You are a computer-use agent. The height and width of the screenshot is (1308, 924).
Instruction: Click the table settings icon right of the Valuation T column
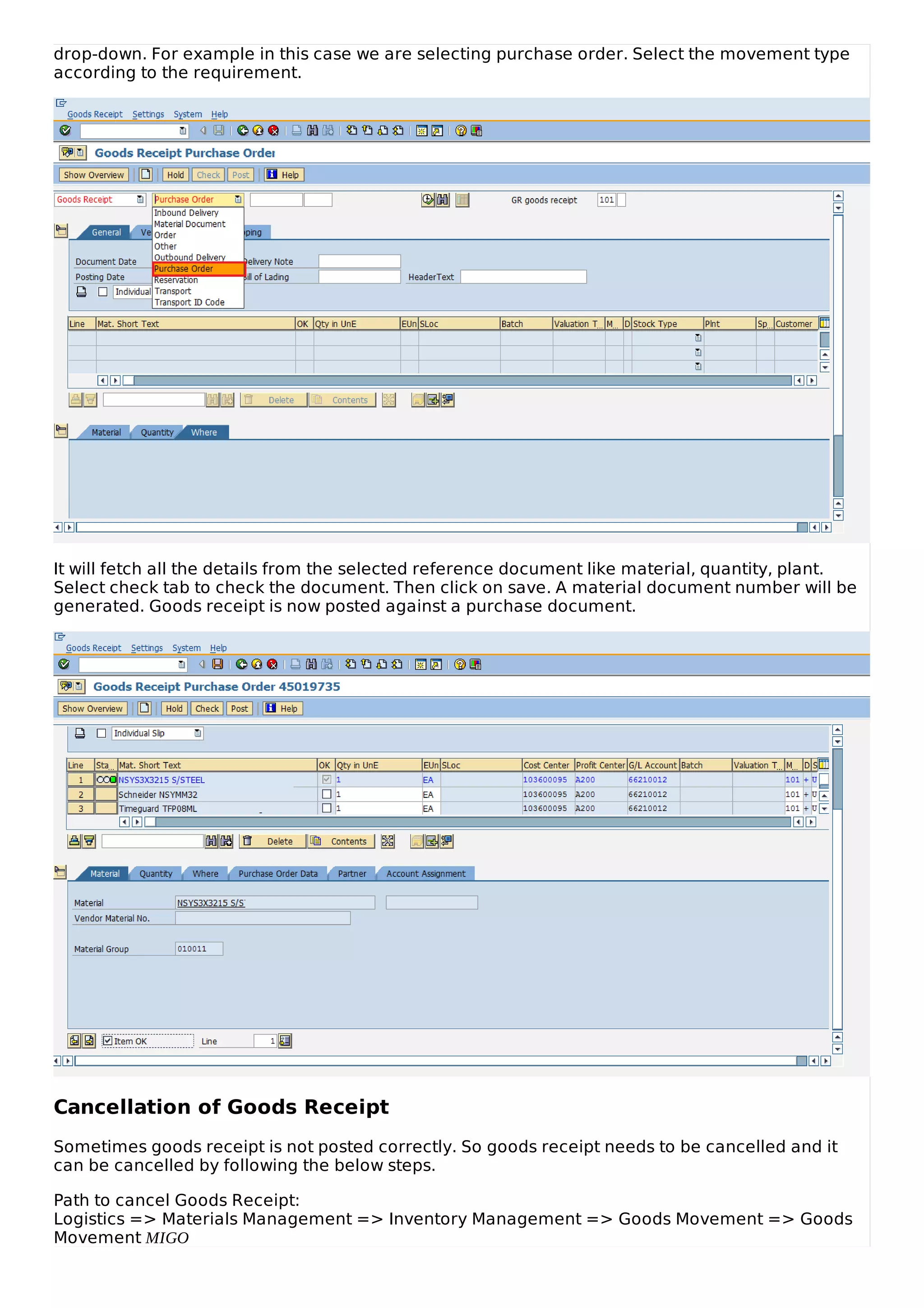[x=823, y=765]
